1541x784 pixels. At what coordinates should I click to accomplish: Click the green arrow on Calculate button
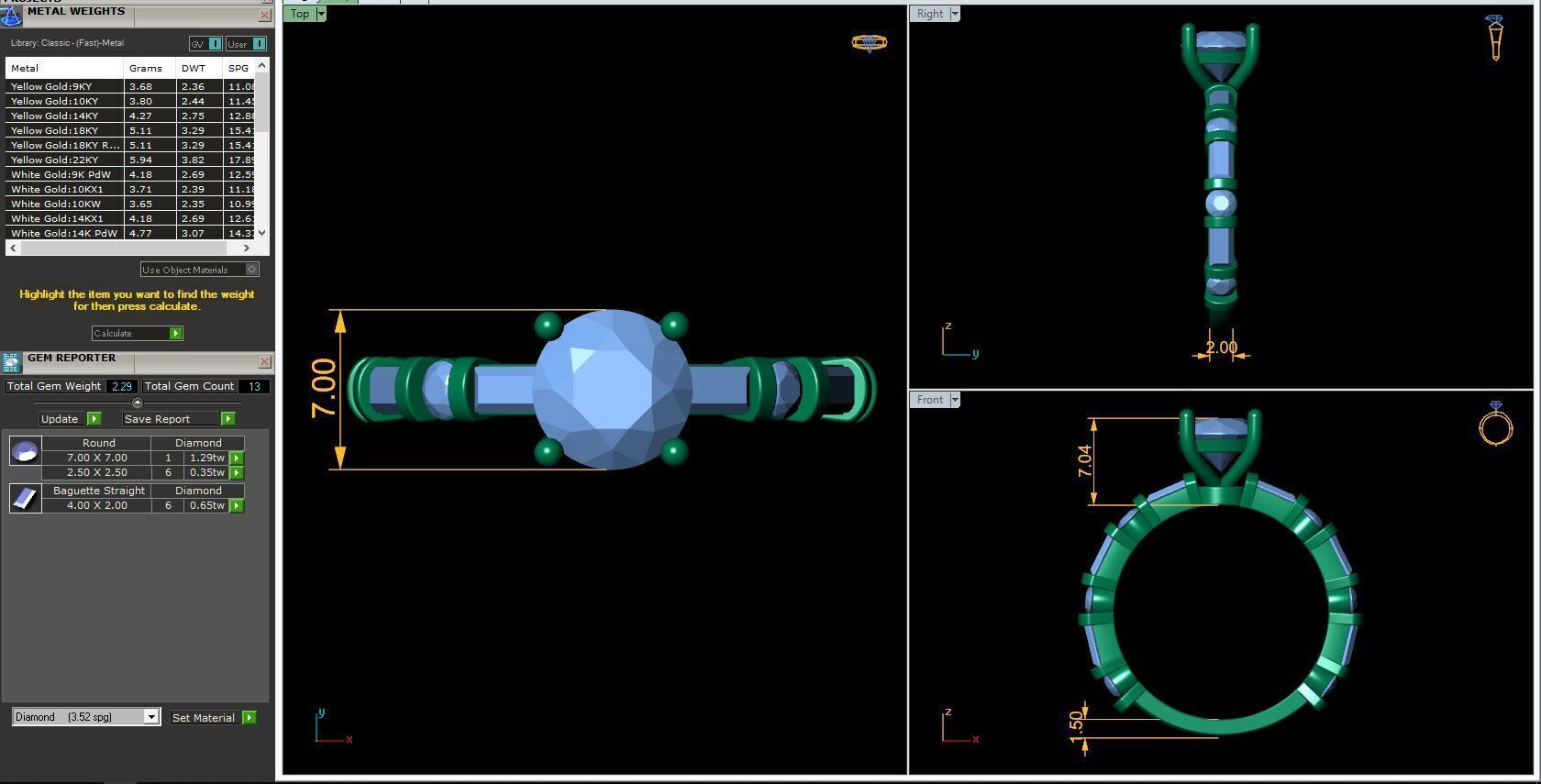(175, 333)
